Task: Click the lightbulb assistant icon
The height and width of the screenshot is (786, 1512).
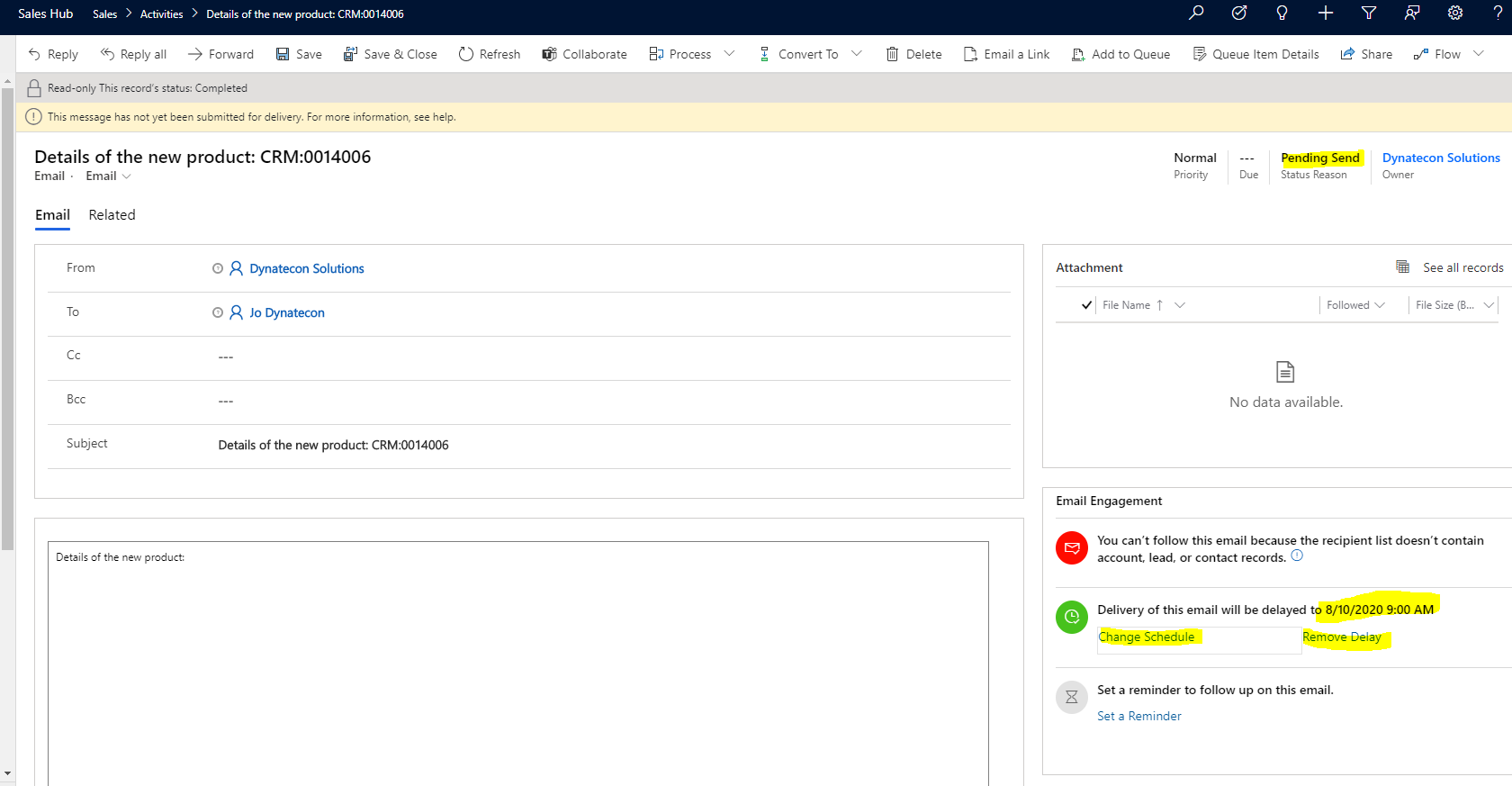Action: (1282, 13)
